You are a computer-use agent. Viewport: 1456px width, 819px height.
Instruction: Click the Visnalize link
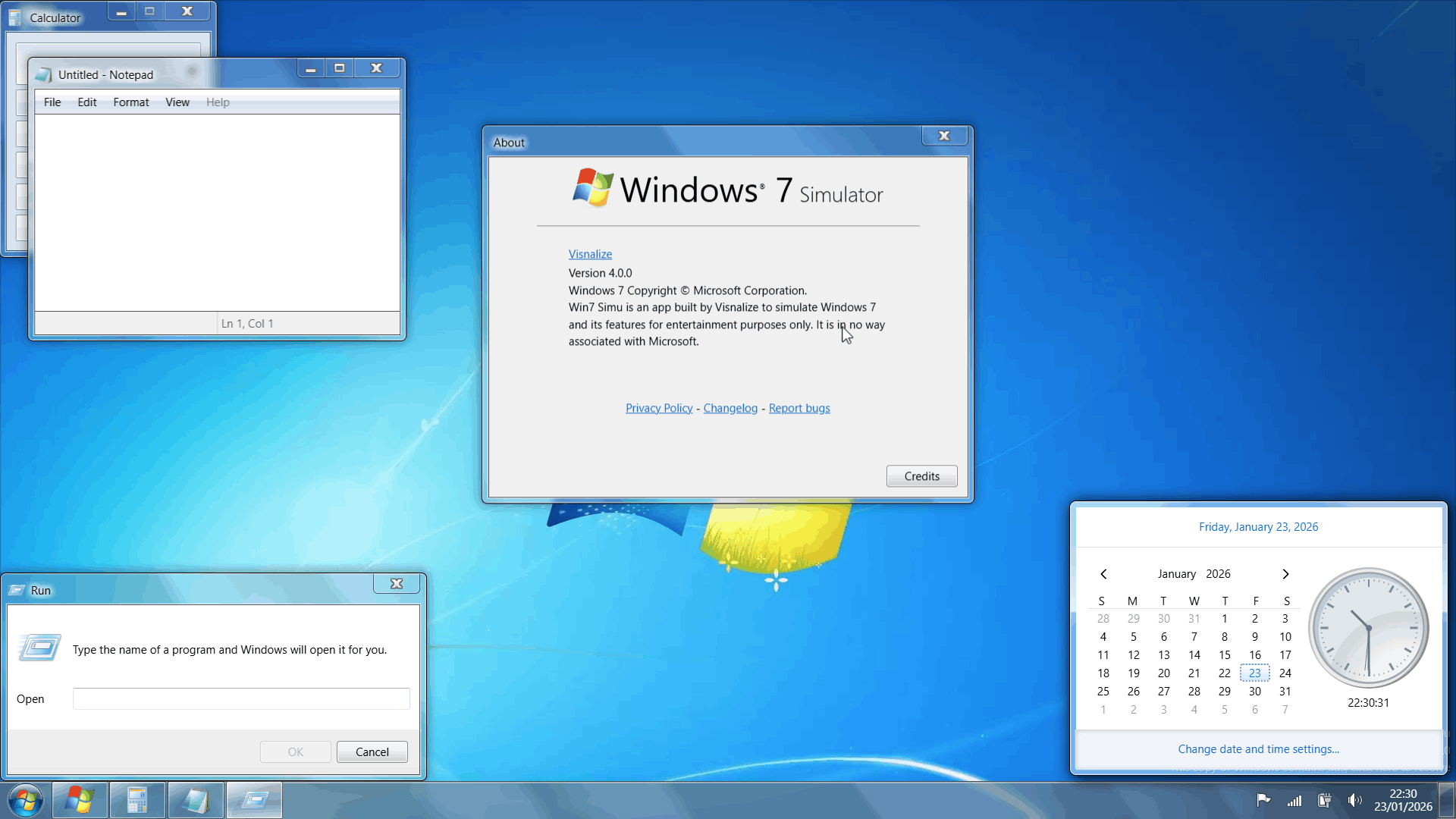click(590, 254)
